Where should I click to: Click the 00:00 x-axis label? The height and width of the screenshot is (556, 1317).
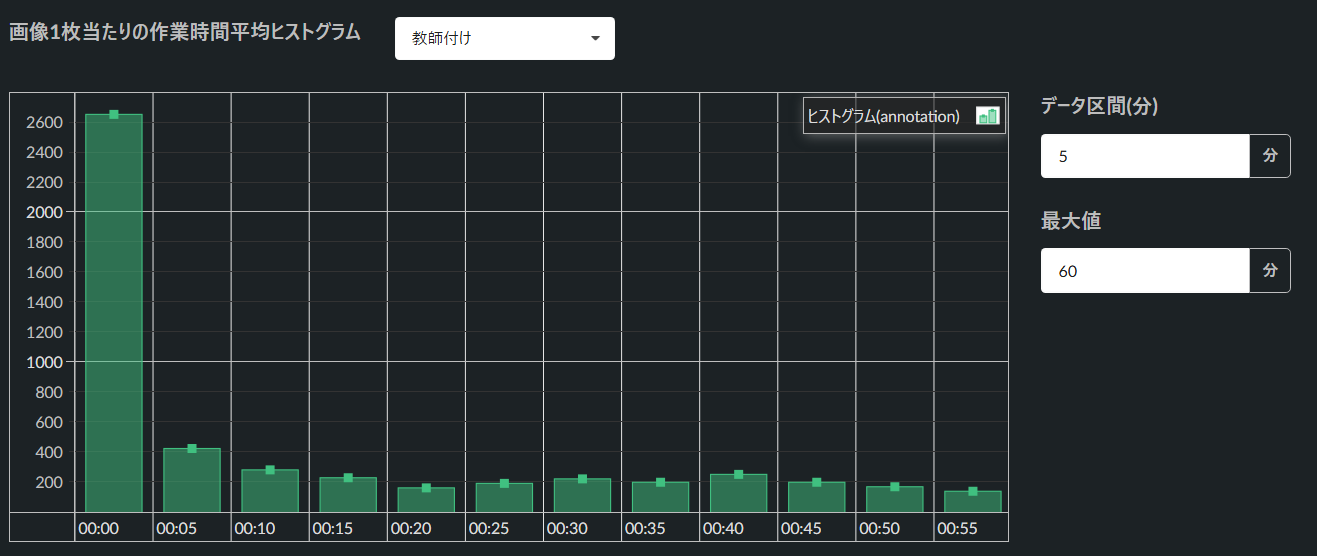[97, 527]
